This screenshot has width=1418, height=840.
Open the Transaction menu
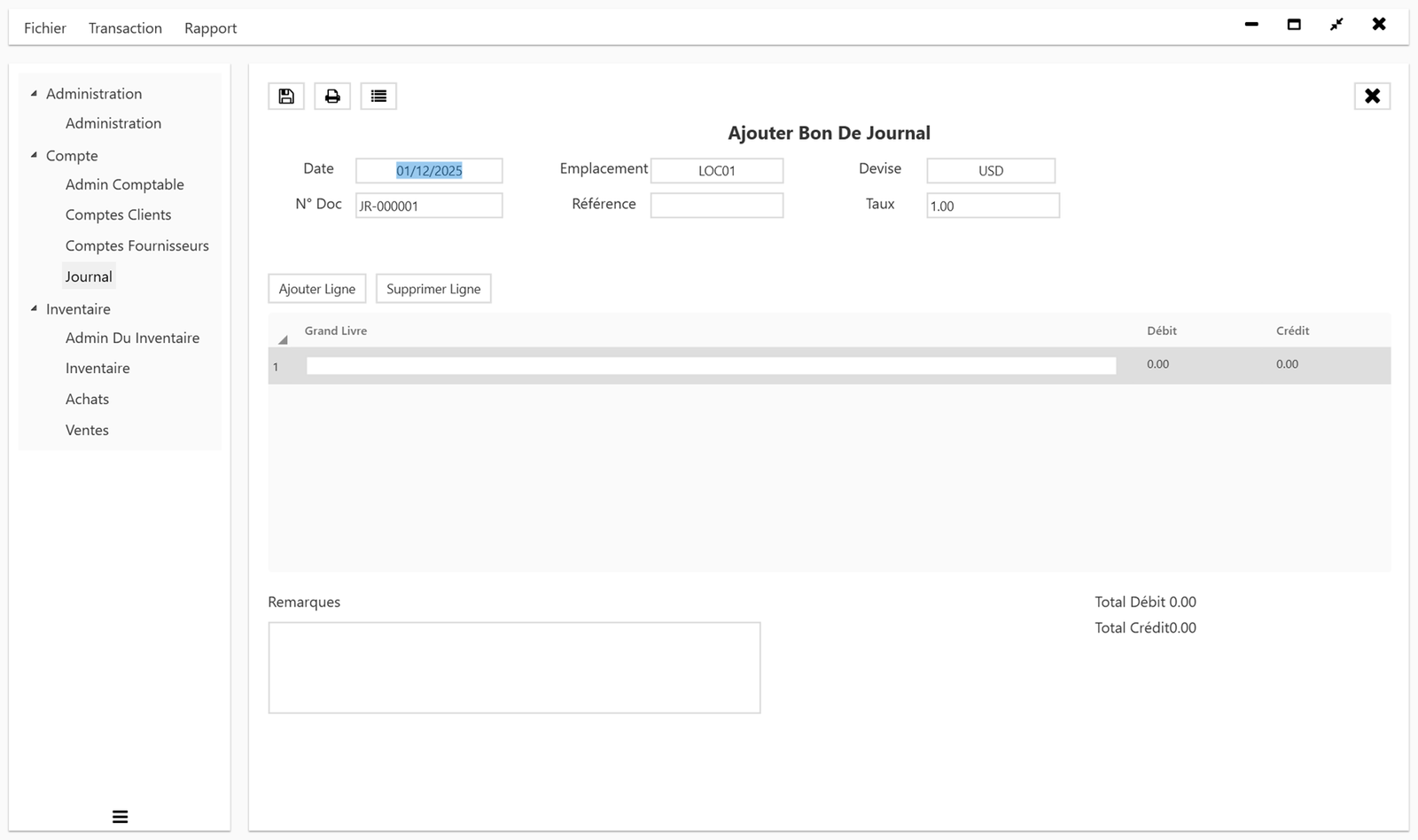click(124, 27)
